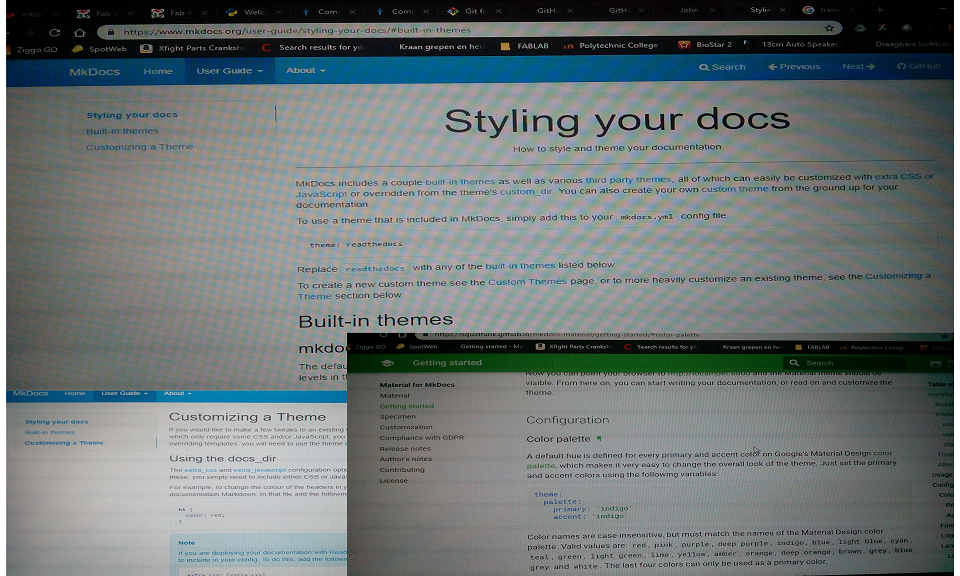Select License in Material sidebar
This screenshot has width=960, height=576.
[394, 481]
